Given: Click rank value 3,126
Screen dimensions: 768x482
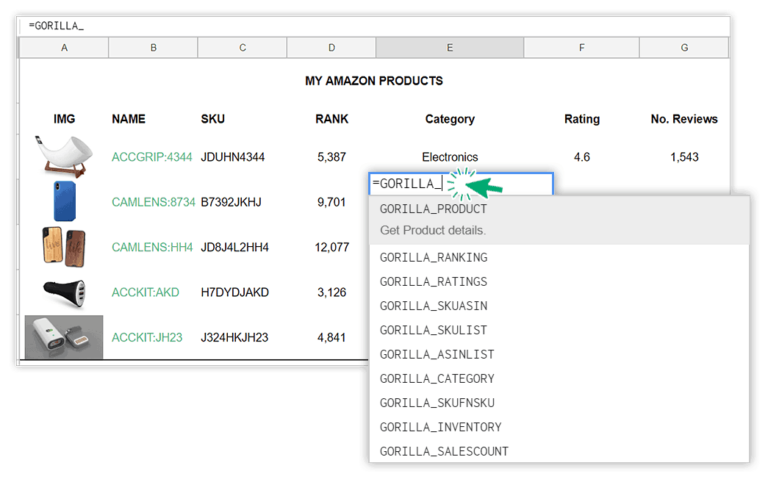Looking at the screenshot, I should point(332,292).
